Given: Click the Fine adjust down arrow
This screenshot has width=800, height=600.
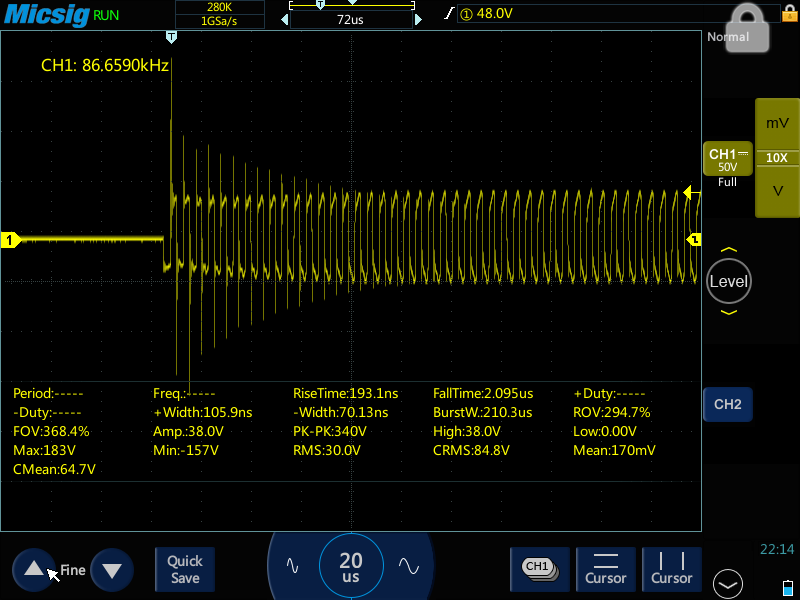Looking at the screenshot, I should coord(112,569).
